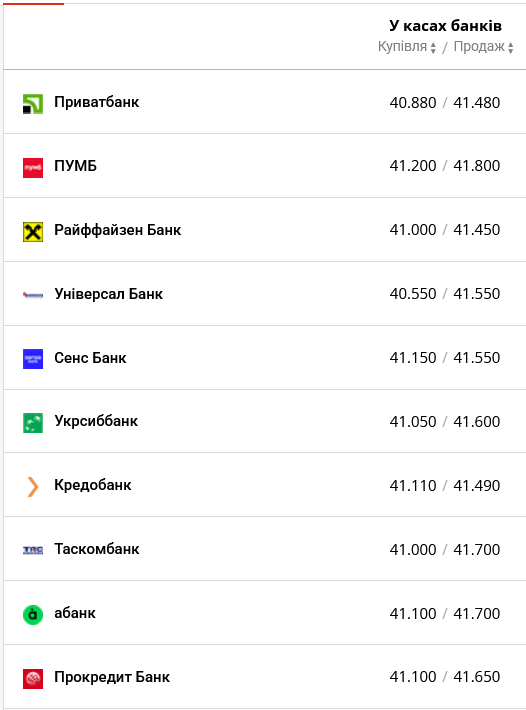
Task: Open the Укрсиббанк name link
Action: [96, 421]
